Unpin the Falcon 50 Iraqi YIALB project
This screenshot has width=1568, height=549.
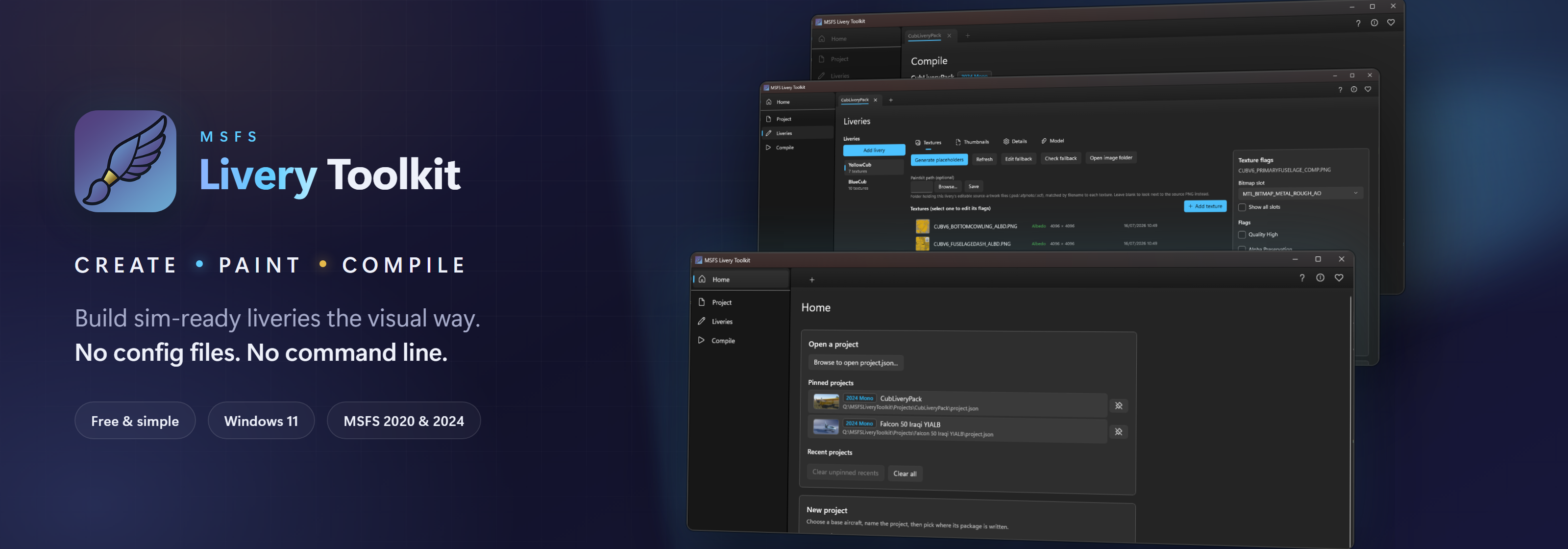1119,432
